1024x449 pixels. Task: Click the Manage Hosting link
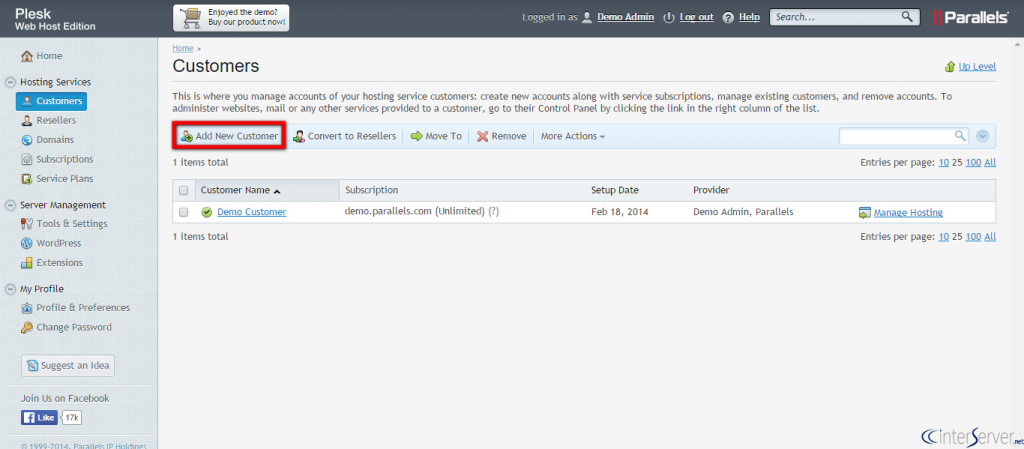pos(908,213)
